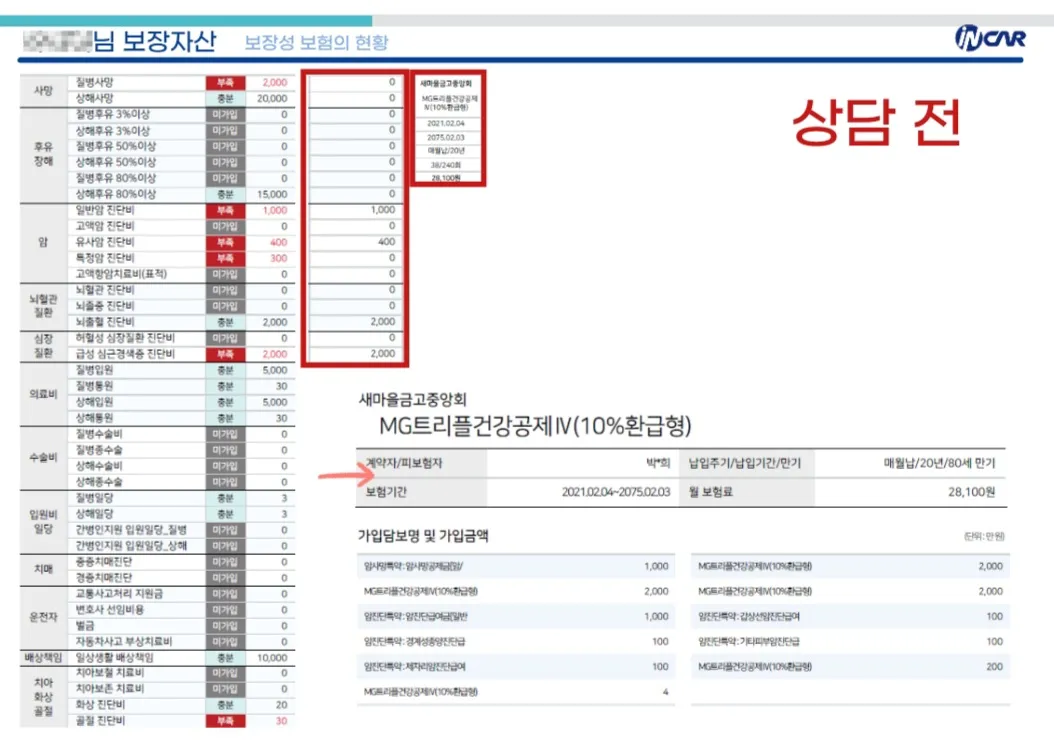Click the '부족' badge in the 질병사망 row
The height and width of the screenshot is (754, 1054).
pyautogui.click(x=225, y=83)
